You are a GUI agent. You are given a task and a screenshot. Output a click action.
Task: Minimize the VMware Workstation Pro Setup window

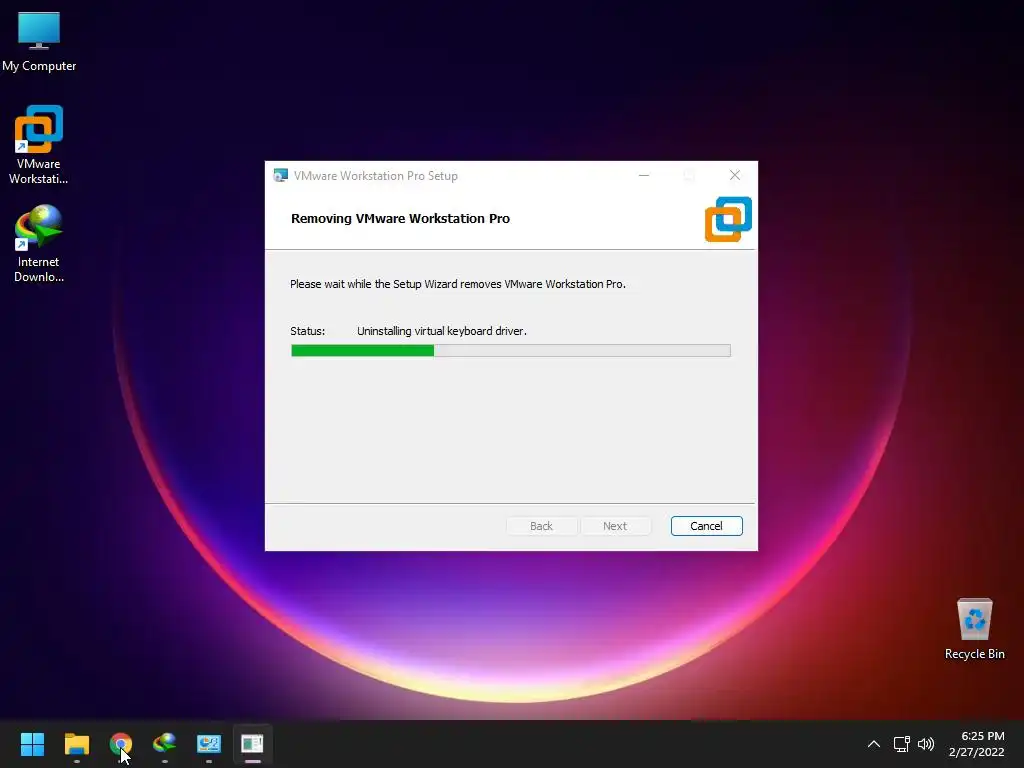[x=644, y=175]
